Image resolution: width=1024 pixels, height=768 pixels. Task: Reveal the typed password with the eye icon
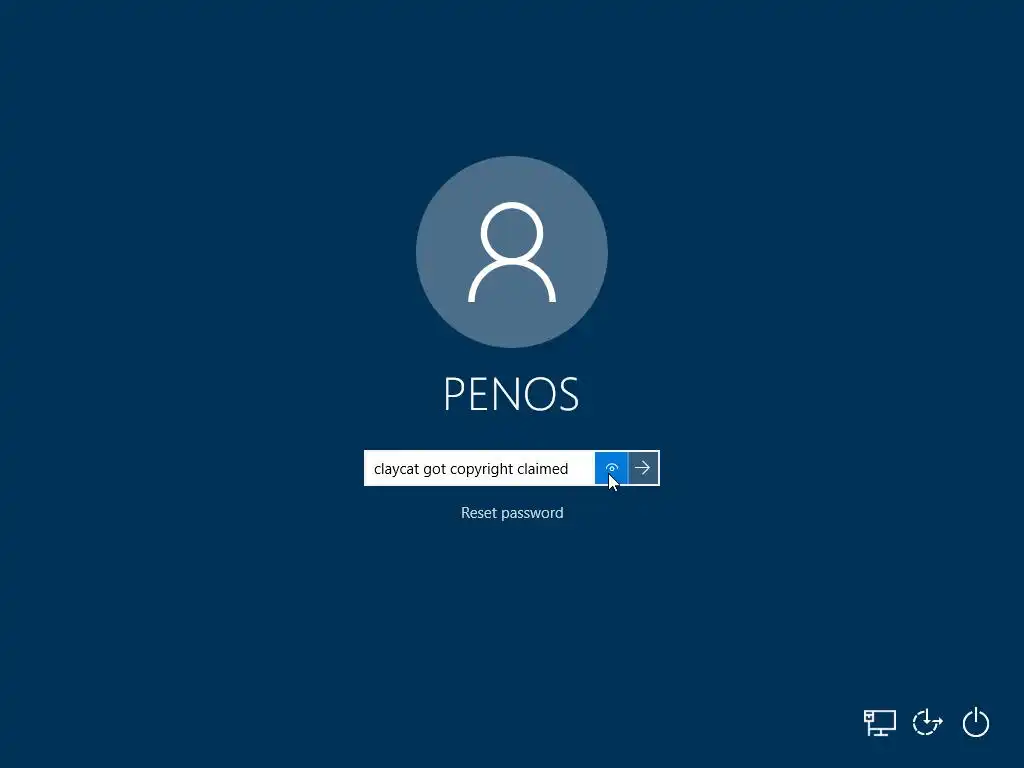click(x=611, y=468)
